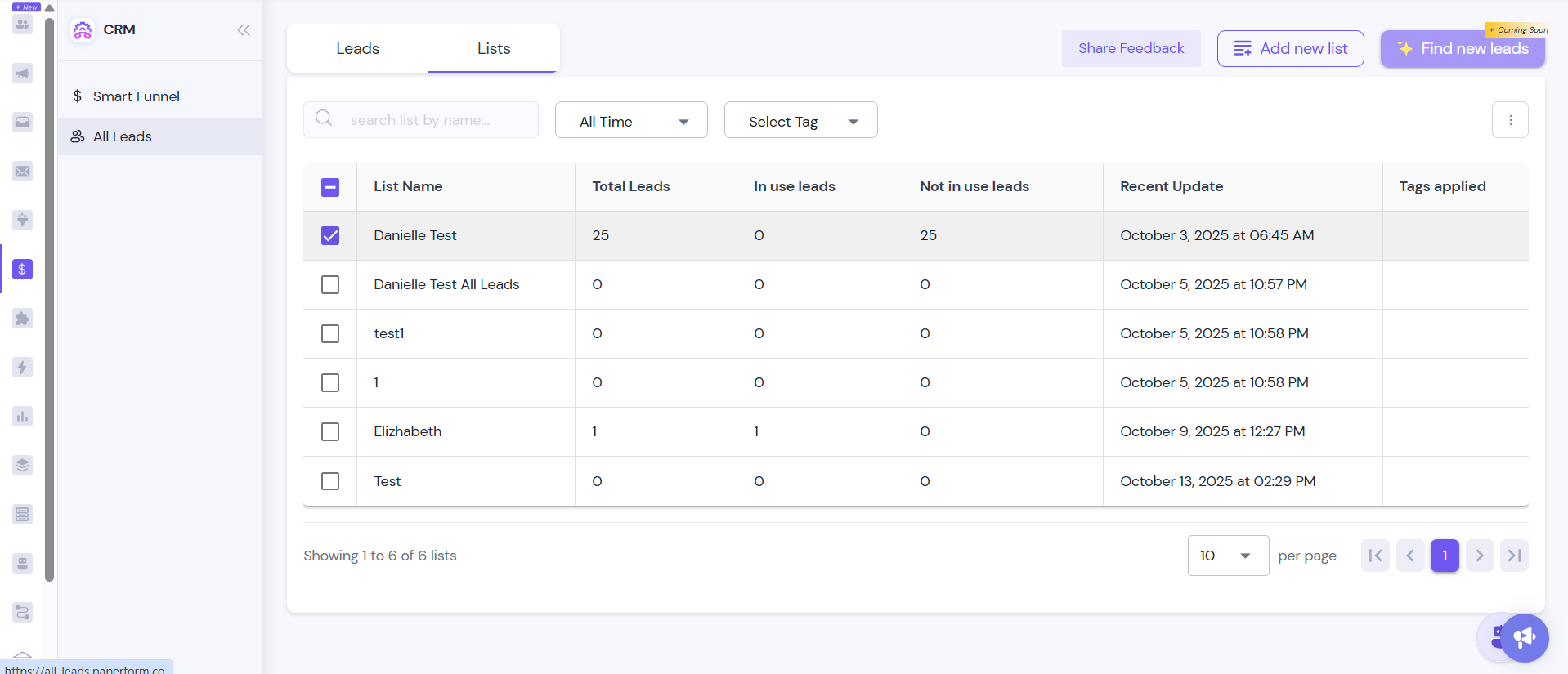This screenshot has height=674, width=1568.
Task: Open the megaphone campaigns icon in sidebar
Action: 22,74
